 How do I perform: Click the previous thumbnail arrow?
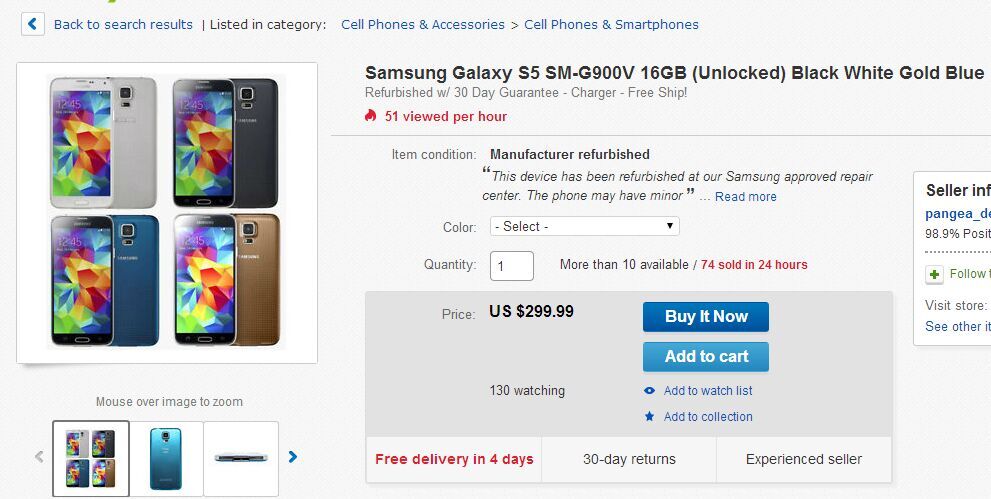tap(40, 457)
